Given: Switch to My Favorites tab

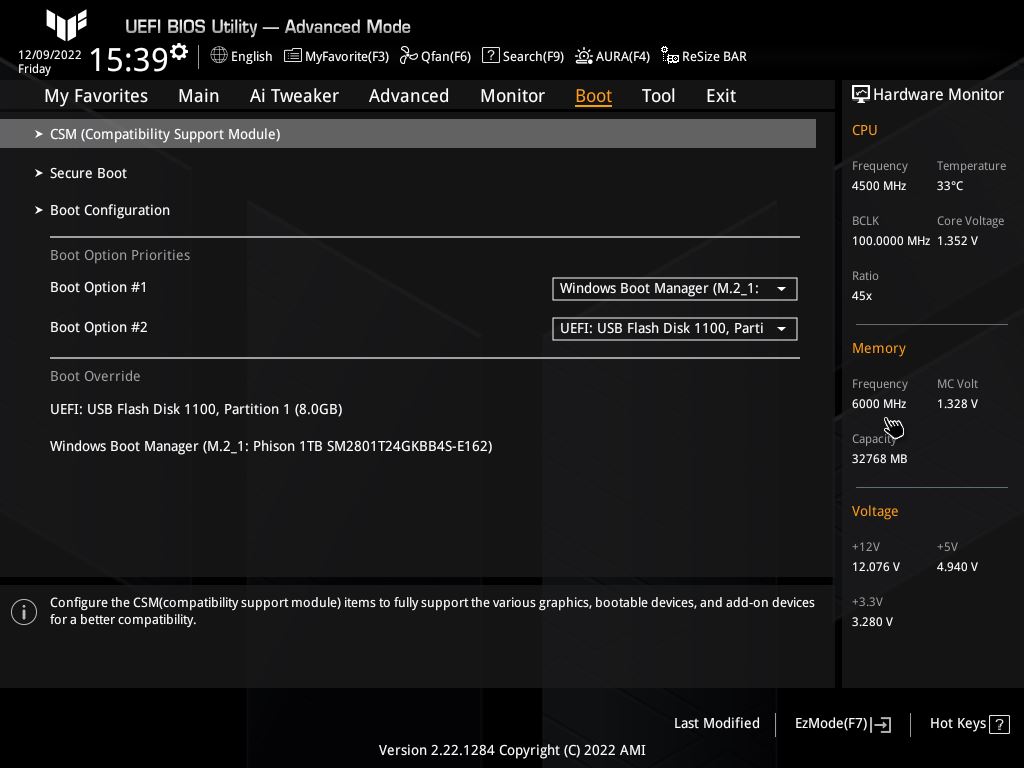Looking at the screenshot, I should coord(96,95).
